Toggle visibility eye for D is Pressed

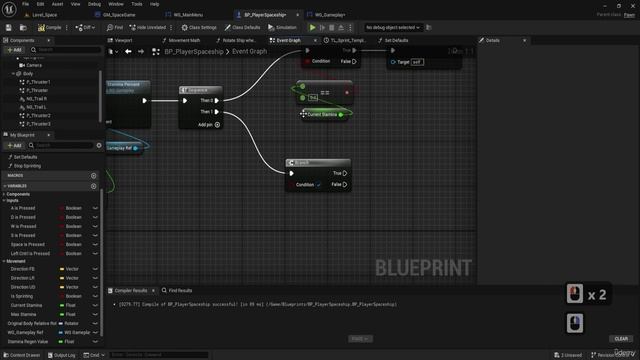[95, 217]
